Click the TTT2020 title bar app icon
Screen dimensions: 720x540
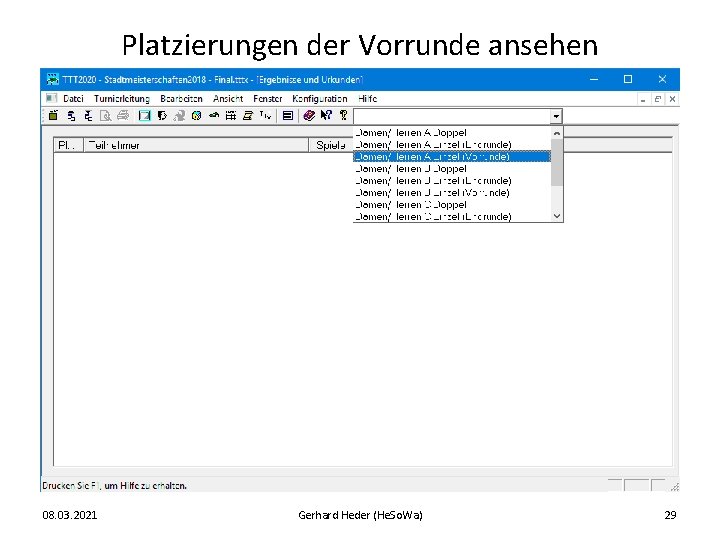click(x=53, y=79)
